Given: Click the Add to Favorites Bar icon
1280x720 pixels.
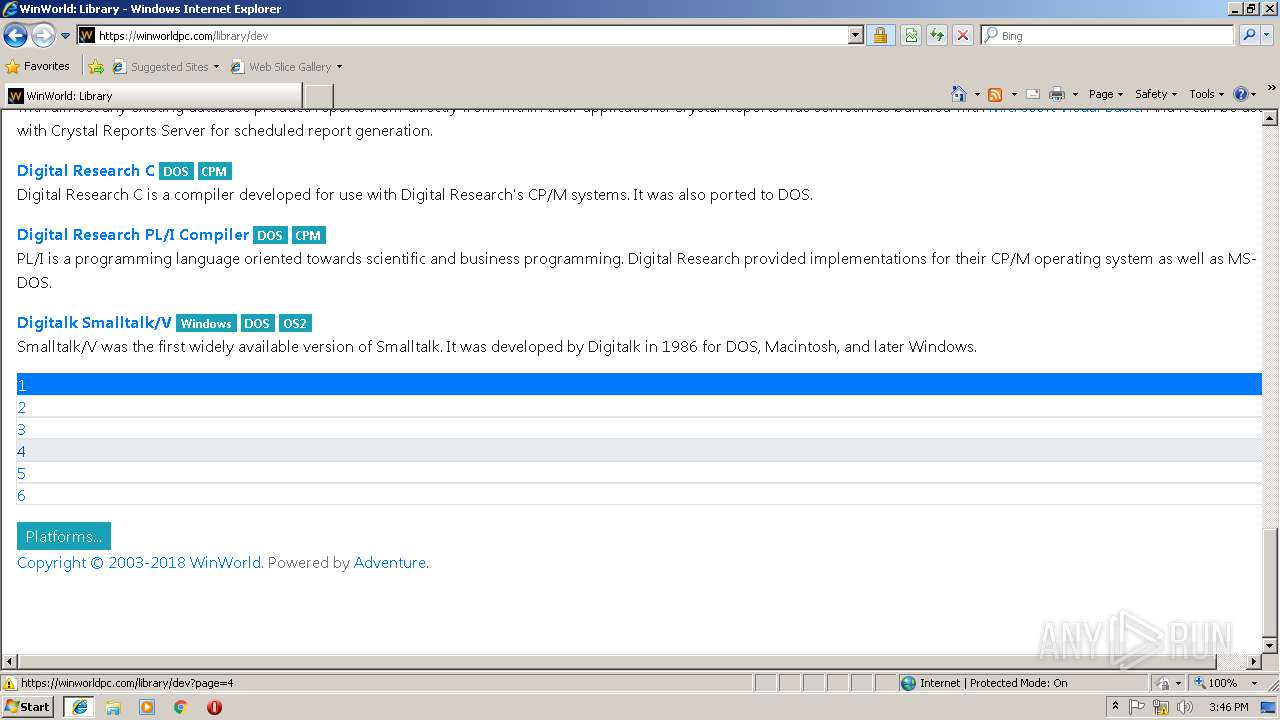Looking at the screenshot, I should point(96,67).
